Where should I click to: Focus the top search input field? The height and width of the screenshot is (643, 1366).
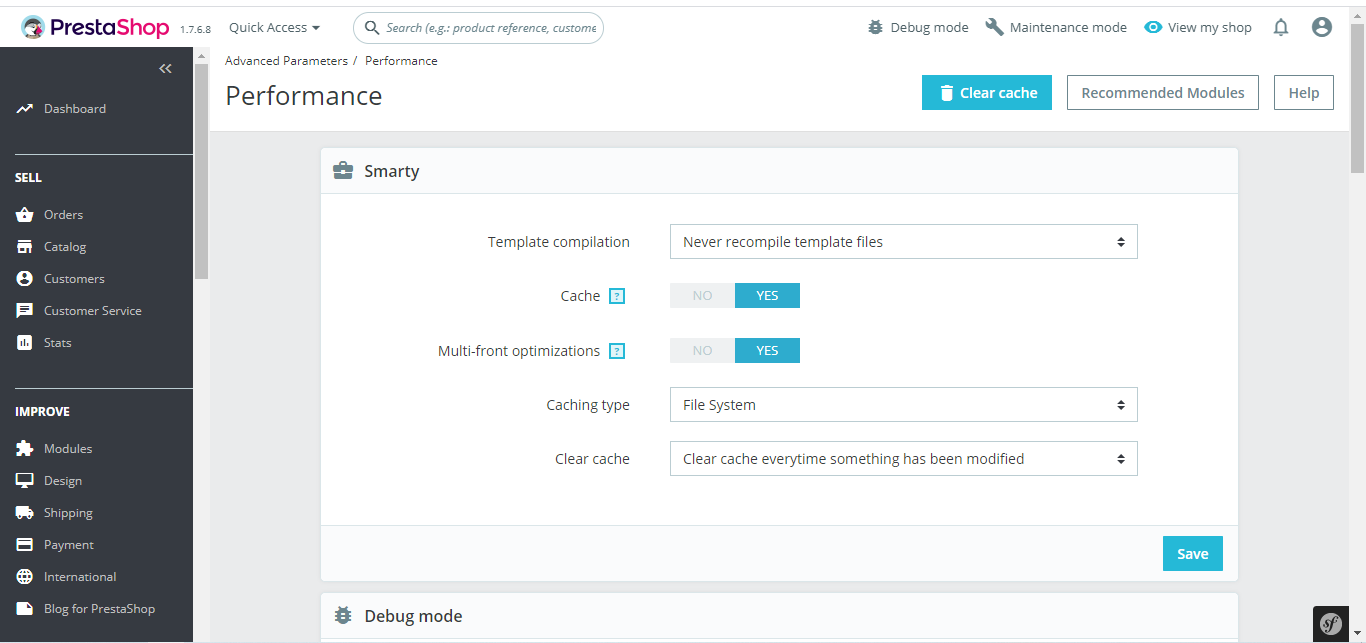(490, 28)
